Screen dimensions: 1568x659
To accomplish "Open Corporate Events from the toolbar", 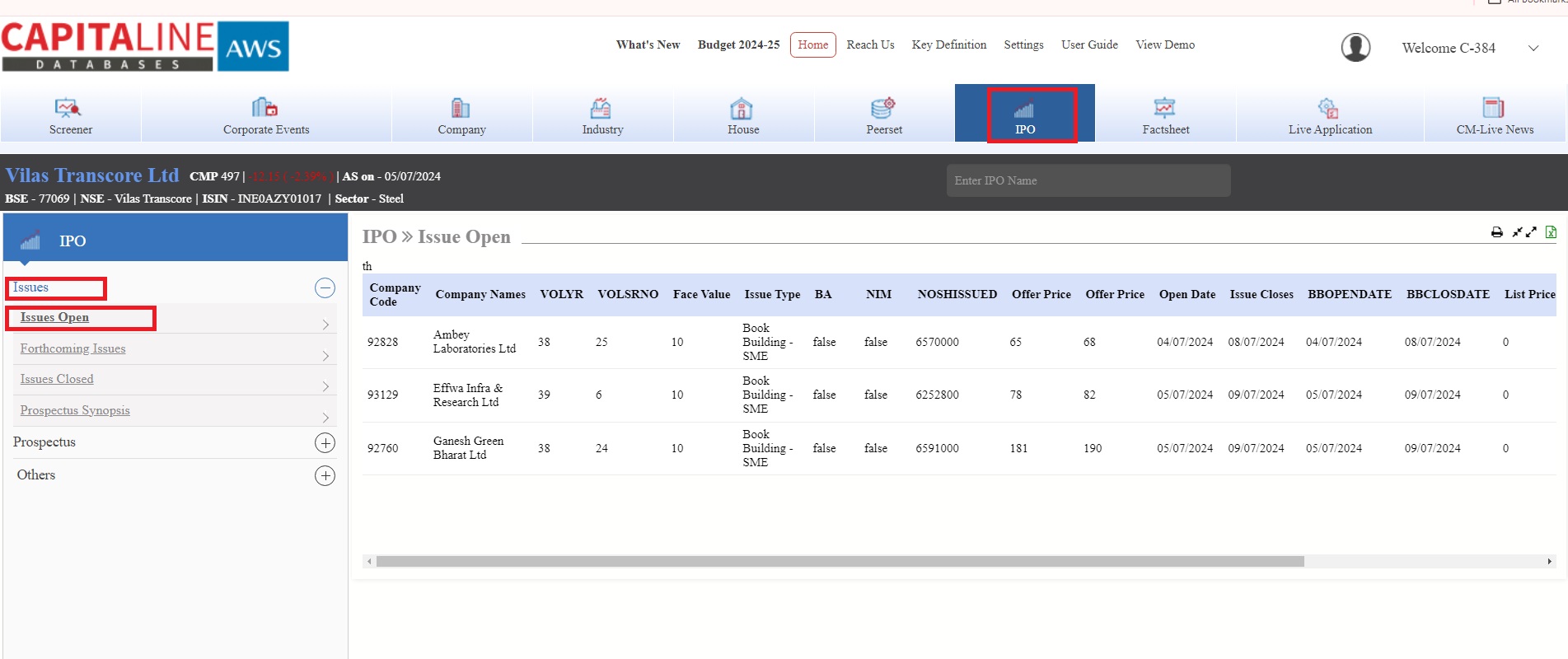I will [x=265, y=108].
